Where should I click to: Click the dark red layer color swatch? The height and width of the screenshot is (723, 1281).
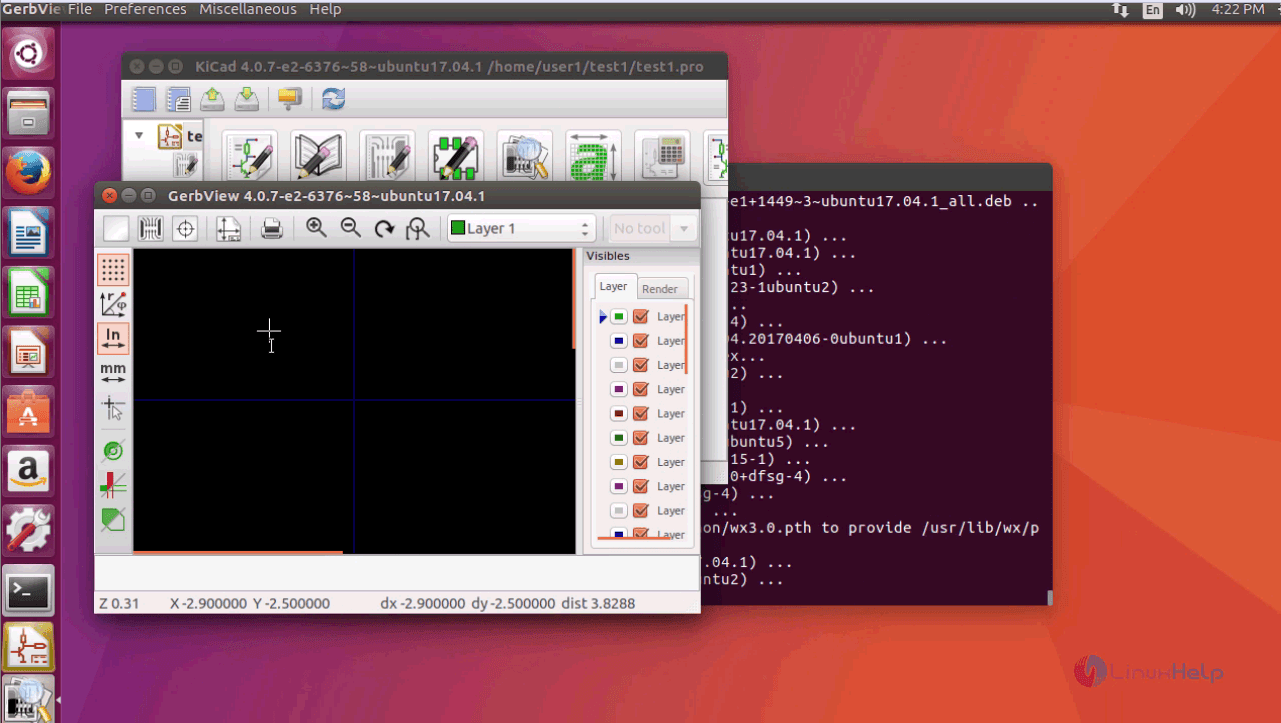(x=619, y=413)
